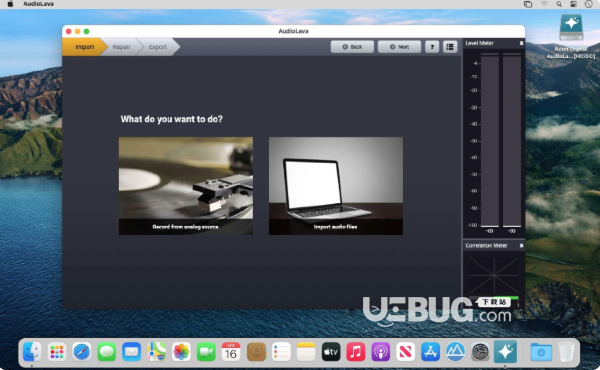
Task: Open Downloads folder in the Dock
Action: [x=541, y=352]
